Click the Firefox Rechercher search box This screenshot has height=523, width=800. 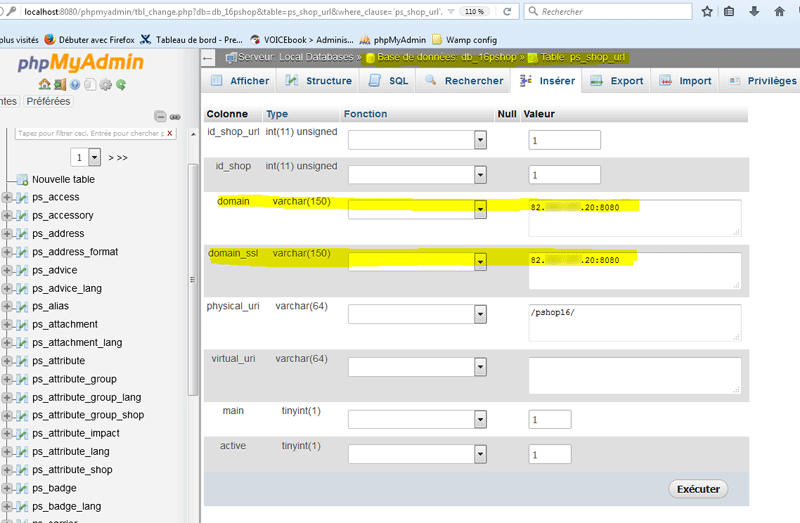[x=608, y=11]
